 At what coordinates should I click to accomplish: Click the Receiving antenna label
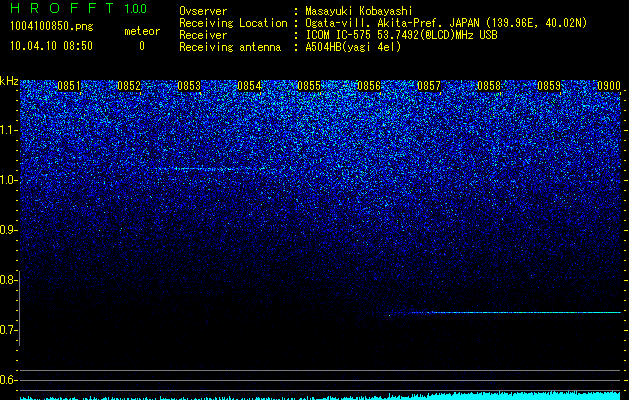[x=230, y=47]
